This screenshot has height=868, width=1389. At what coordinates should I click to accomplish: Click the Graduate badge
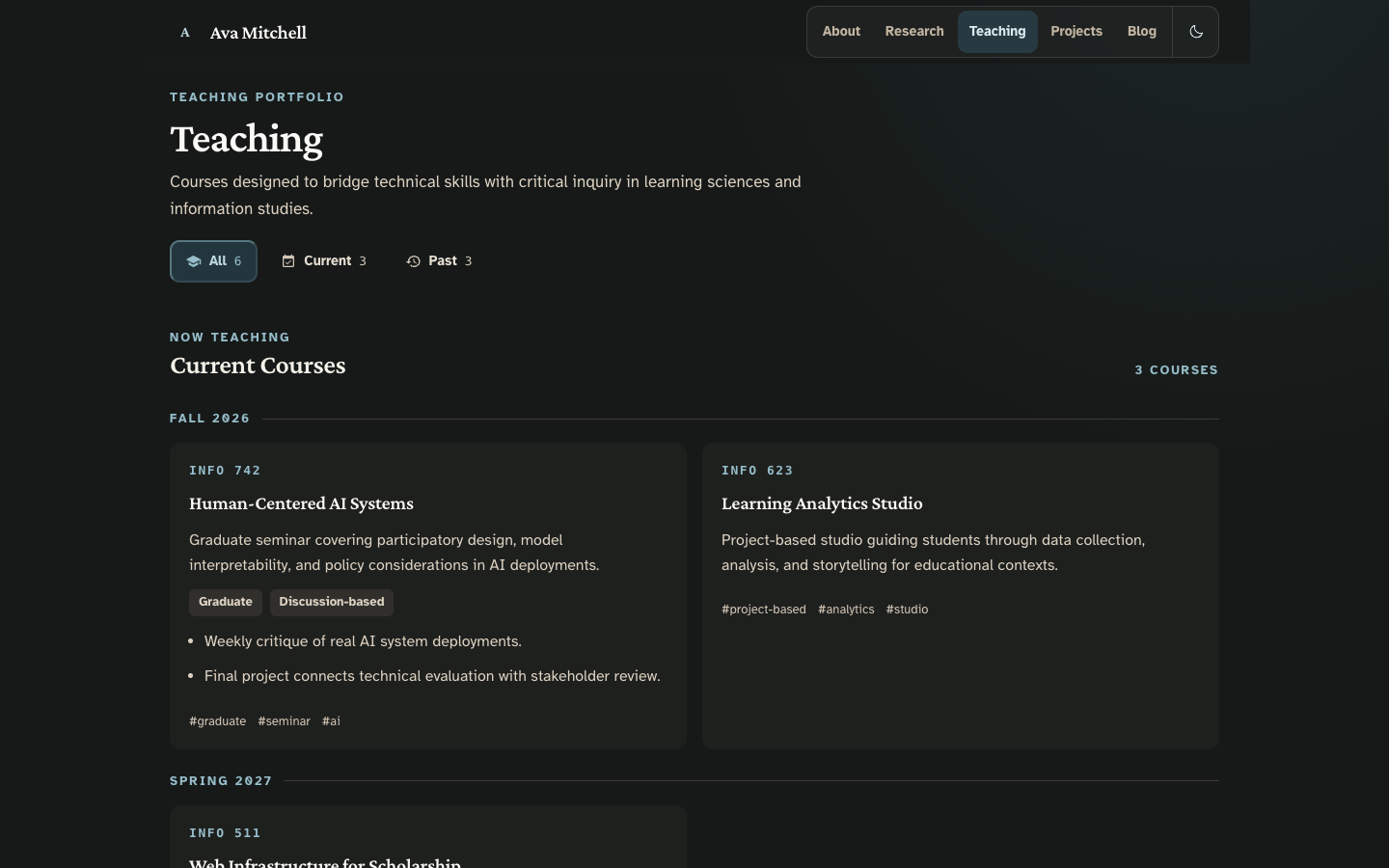[x=226, y=602]
